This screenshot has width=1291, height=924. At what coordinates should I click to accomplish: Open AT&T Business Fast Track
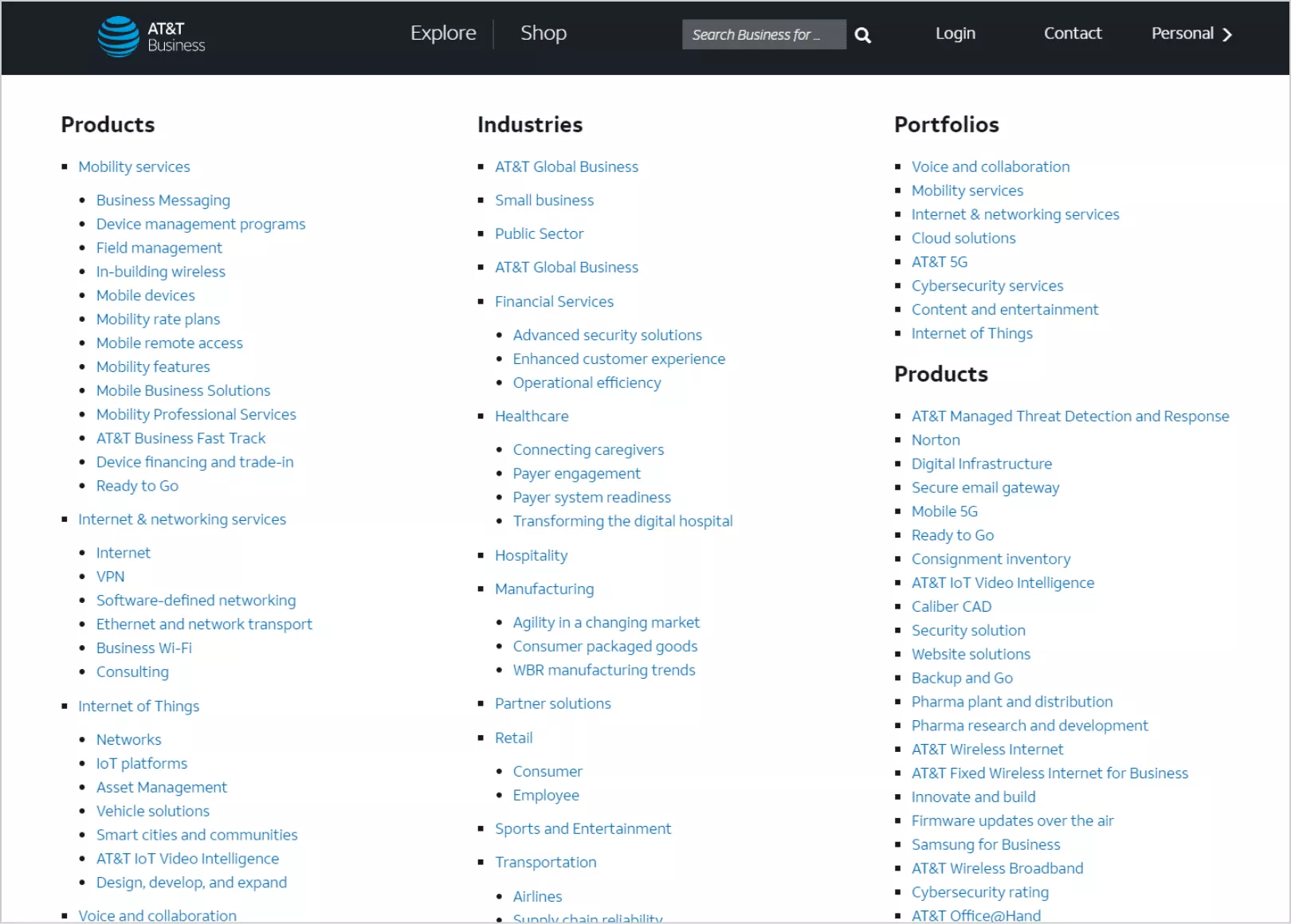181,438
